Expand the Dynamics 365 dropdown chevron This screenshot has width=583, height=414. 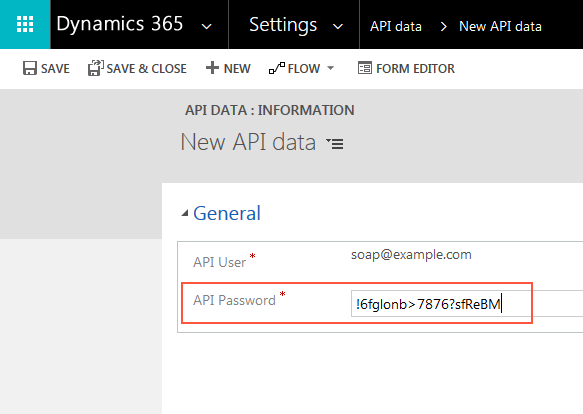pos(206,26)
